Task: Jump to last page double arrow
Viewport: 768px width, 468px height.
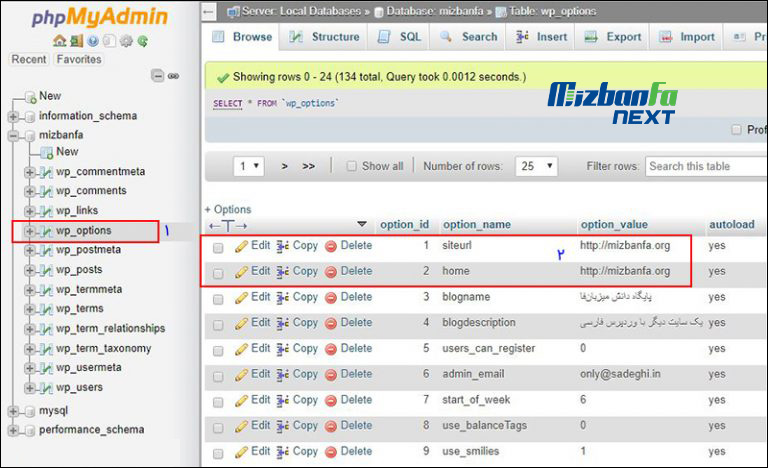Action: 308,167
